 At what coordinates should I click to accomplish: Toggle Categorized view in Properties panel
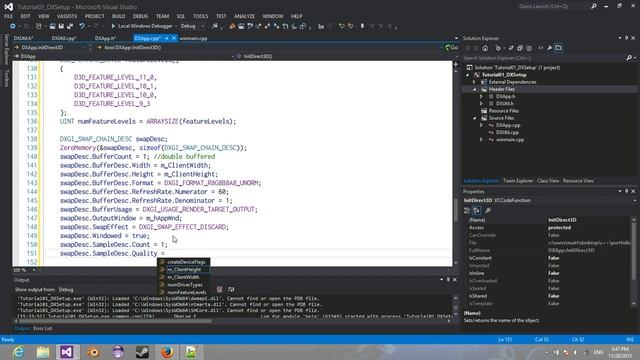[467, 211]
